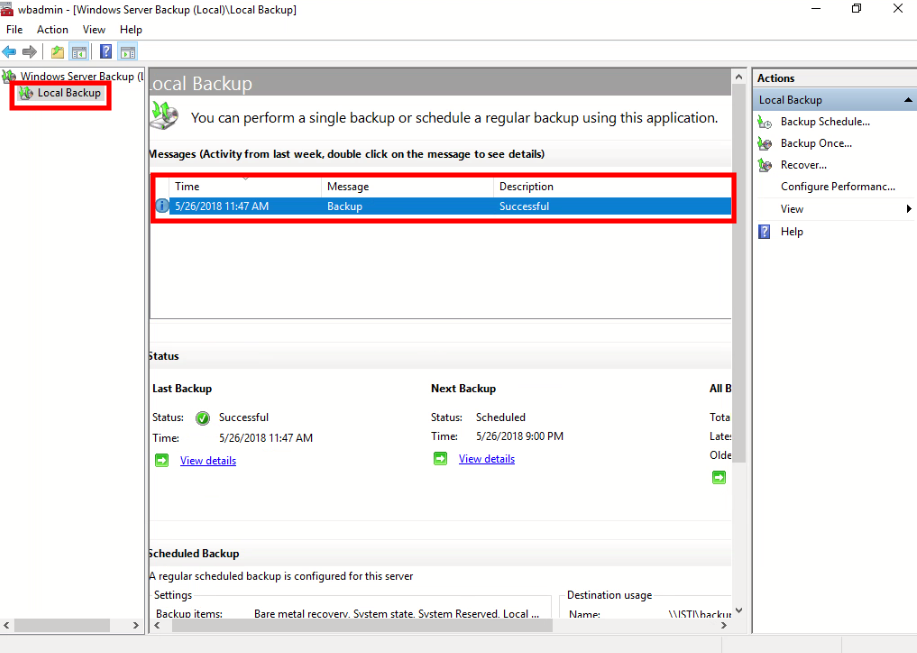Viewport: 917px width, 653px height.
Task: Click the Actions pane title
Action: pos(775,78)
